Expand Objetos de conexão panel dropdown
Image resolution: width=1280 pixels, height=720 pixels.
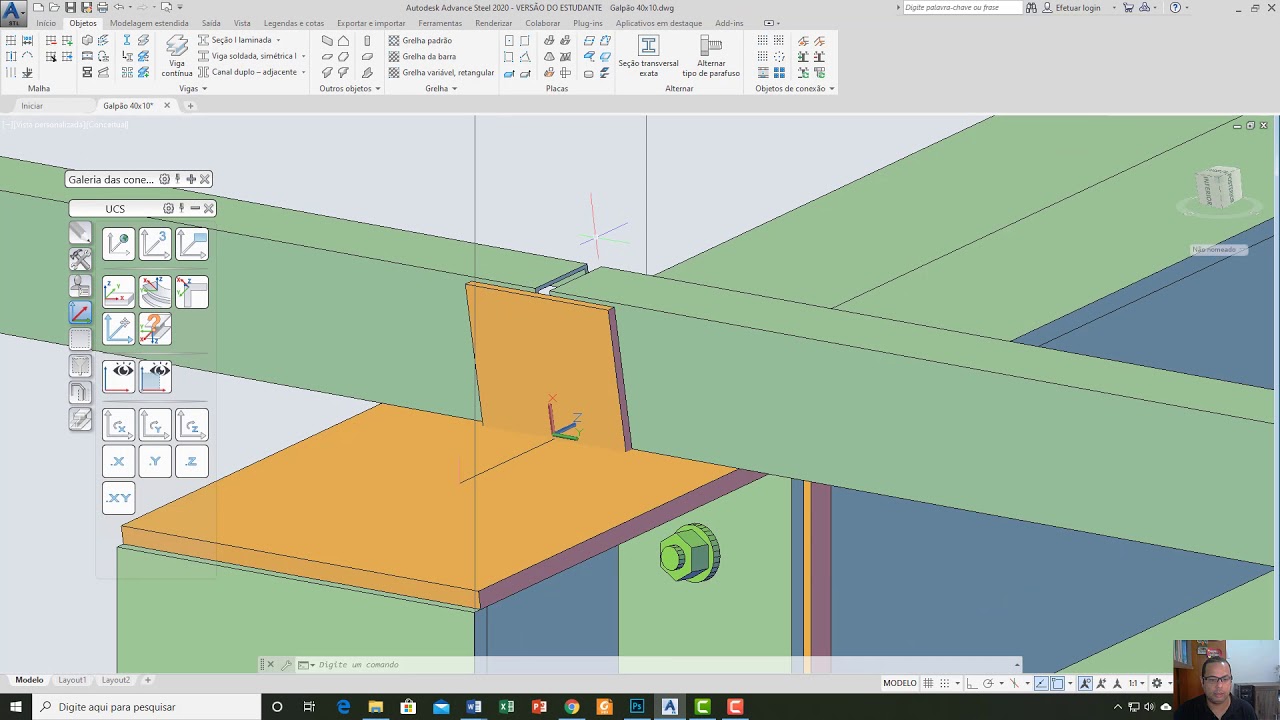[x=795, y=88]
